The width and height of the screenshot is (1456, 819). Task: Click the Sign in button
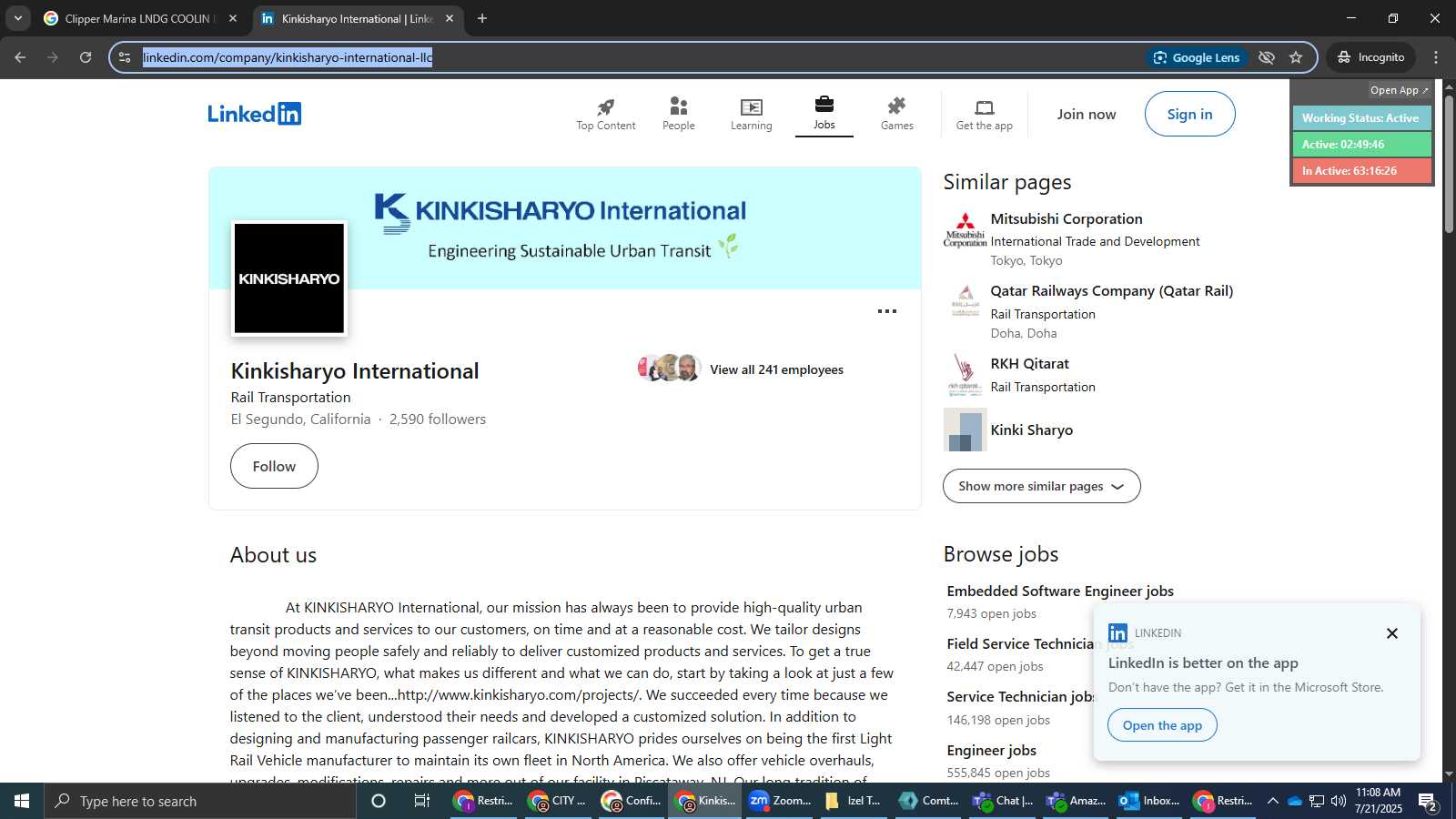1189,114
